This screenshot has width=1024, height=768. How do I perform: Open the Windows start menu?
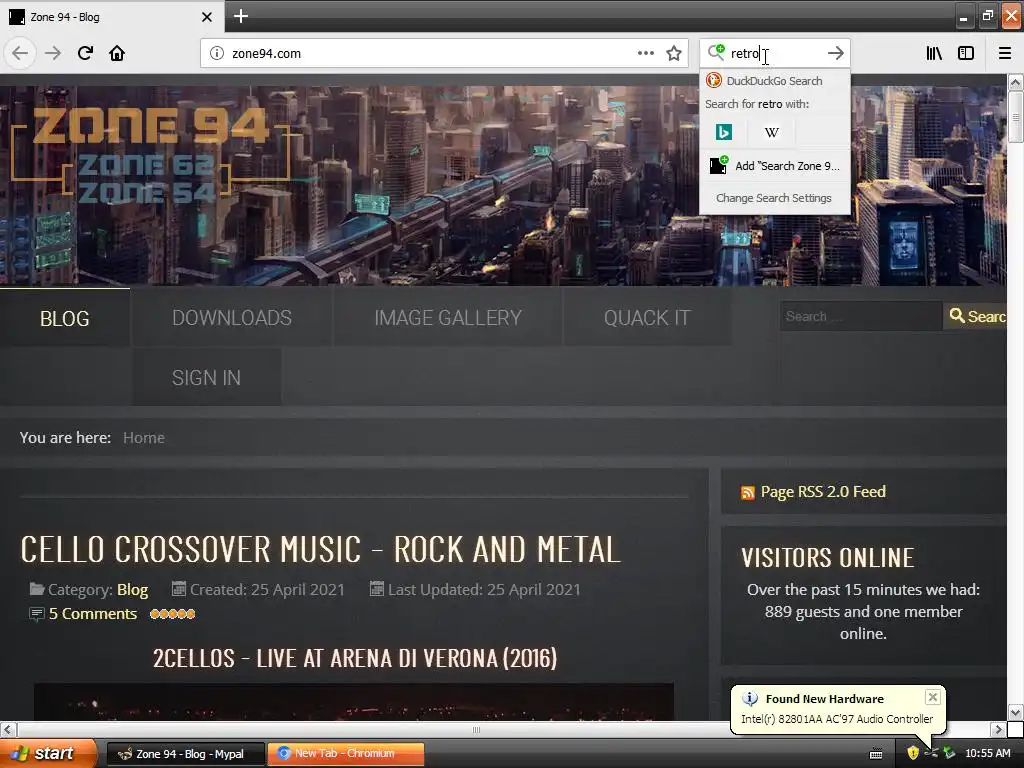tap(48, 753)
